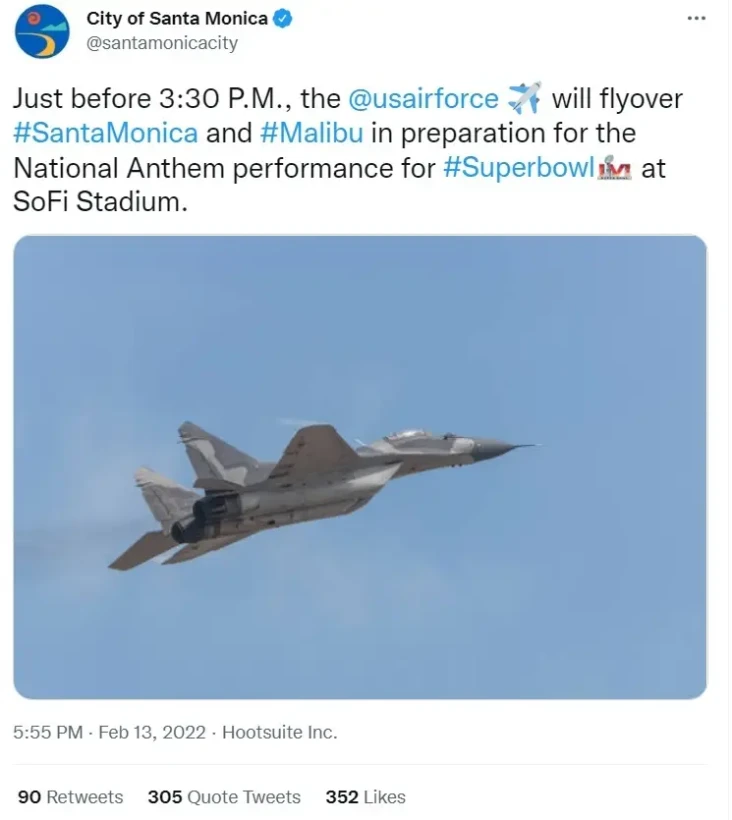Viewport: 732px width, 820px height.
Task: Click the blue verified badge icon
Action: click(283, 19)
